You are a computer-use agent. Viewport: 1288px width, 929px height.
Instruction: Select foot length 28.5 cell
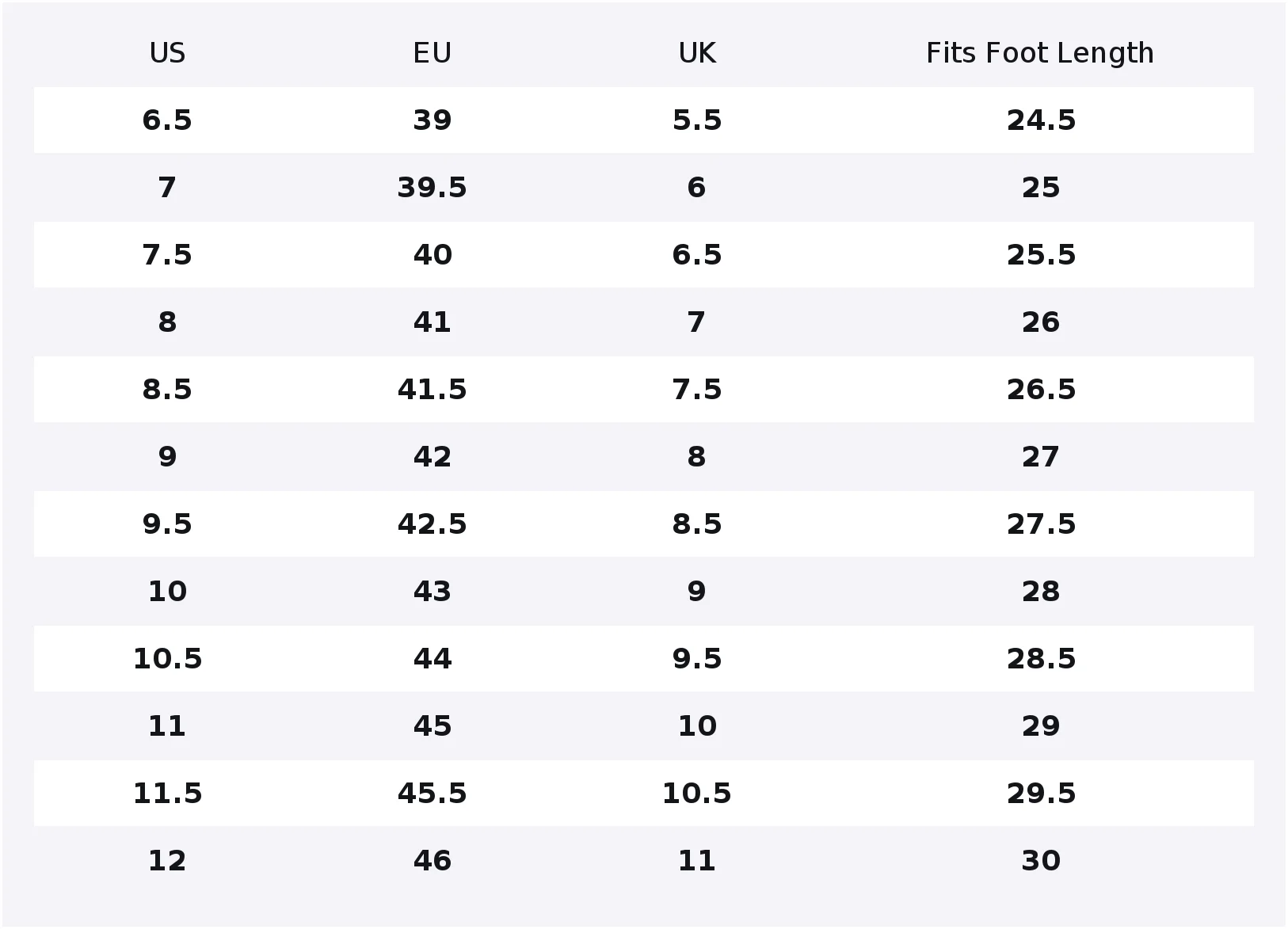coord(1041,659)
